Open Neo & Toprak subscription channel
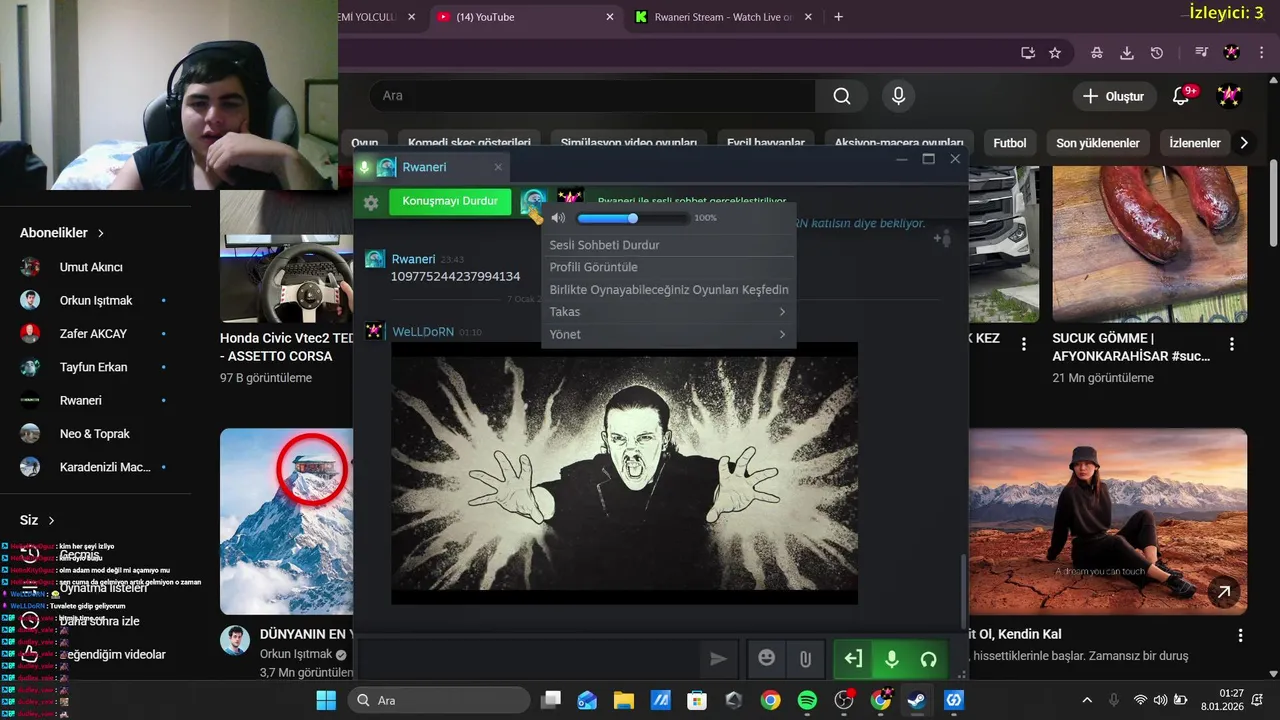This screenshot has width=1280, height=720. coord(95,434)
